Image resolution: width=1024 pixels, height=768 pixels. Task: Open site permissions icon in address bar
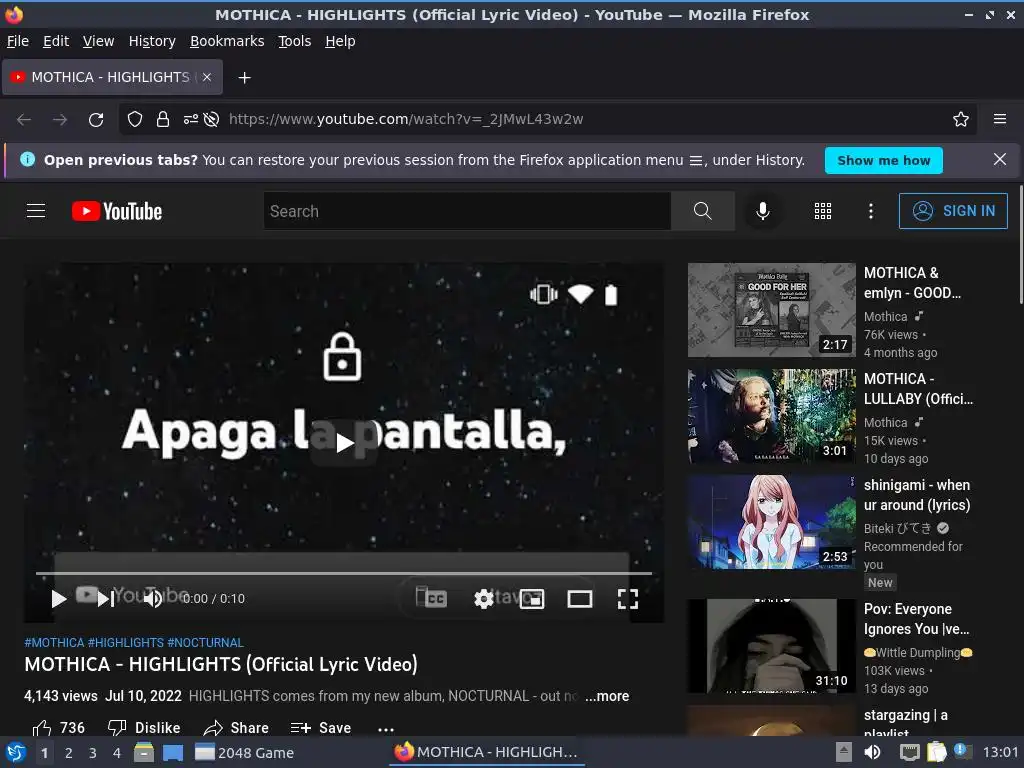[x=190, y=119]
